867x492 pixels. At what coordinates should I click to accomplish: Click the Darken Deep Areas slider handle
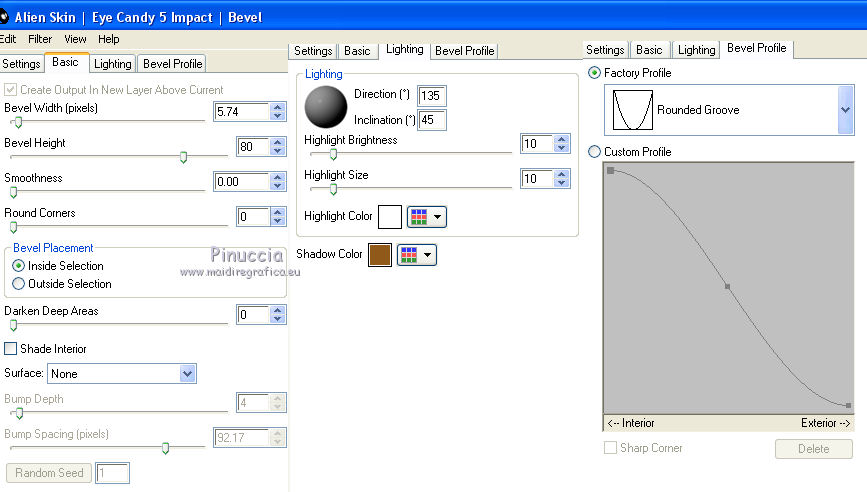click(x=14, y=326)
